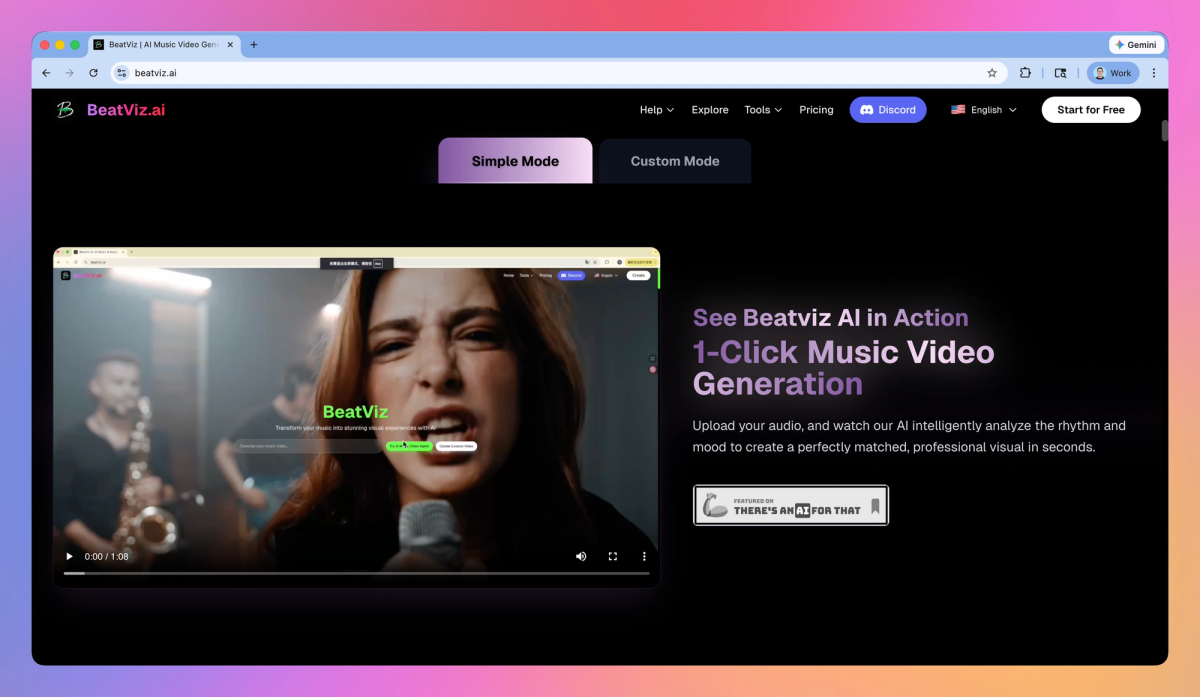Expand the Tools menu

[x=762, y=110]
